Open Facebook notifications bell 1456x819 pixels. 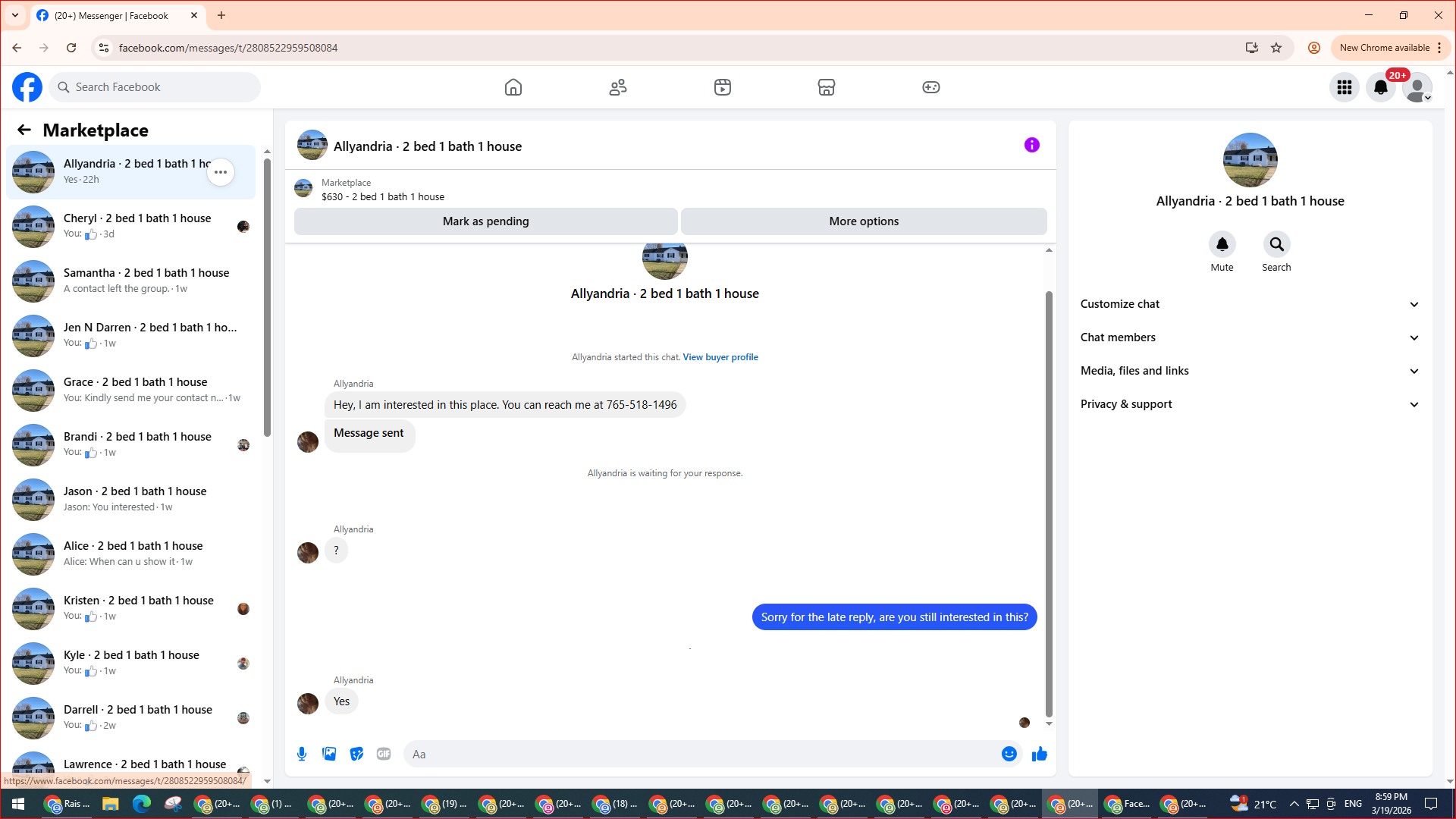1380,87
